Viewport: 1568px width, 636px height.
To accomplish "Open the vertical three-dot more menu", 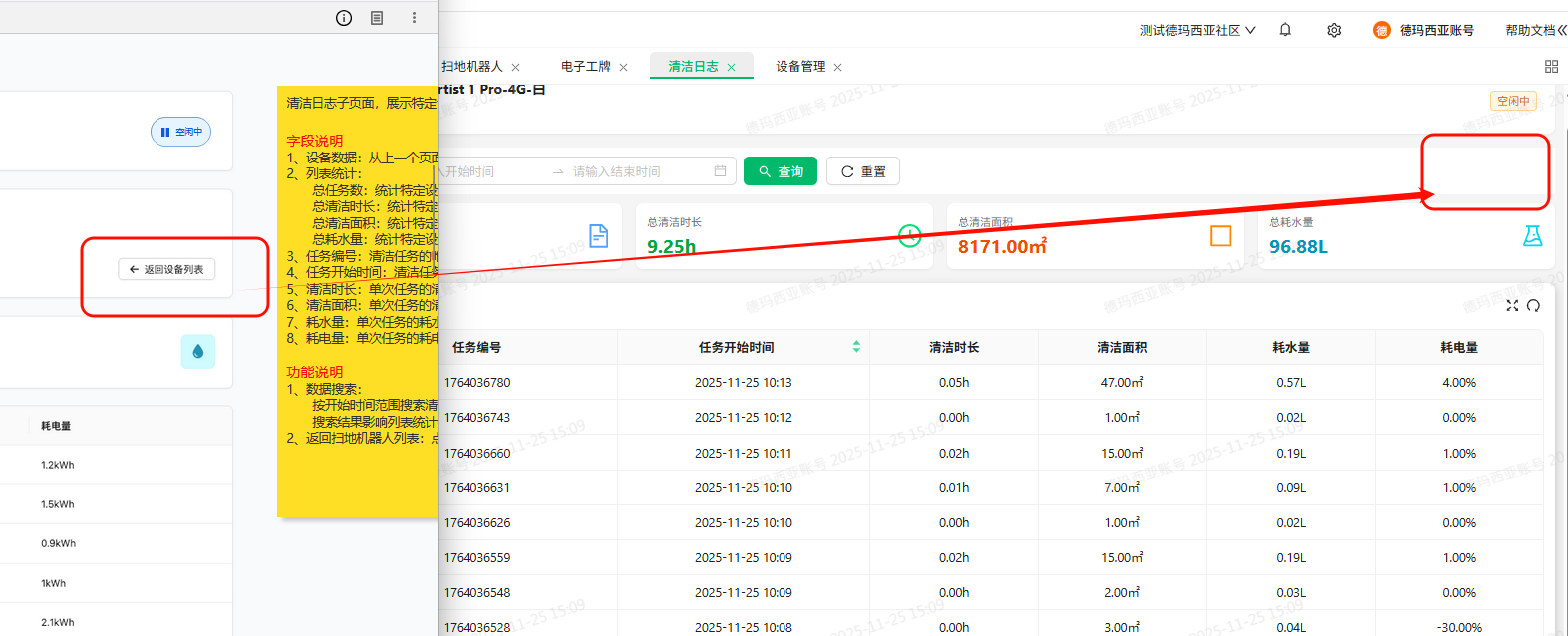I will (x=414, y=18).
